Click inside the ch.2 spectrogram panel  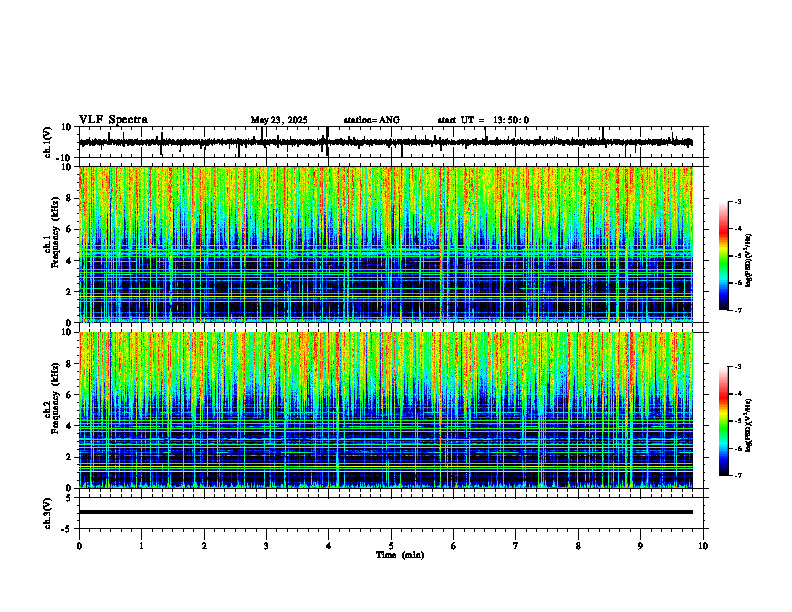point(386,410)
